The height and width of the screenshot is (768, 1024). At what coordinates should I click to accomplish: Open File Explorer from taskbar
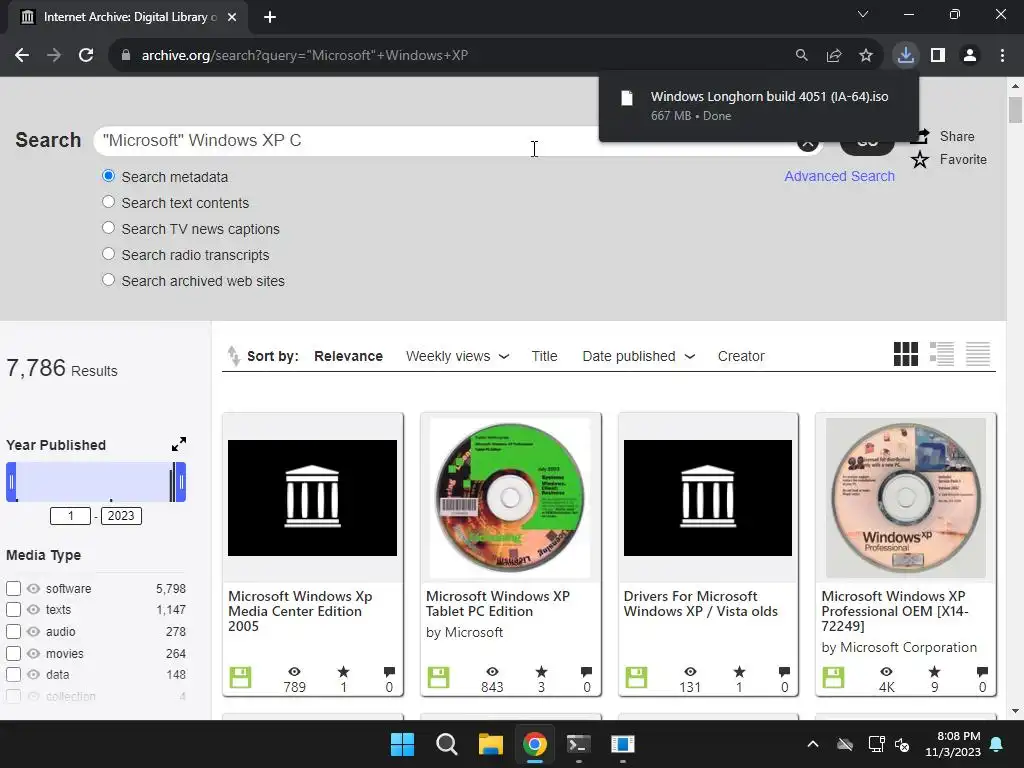[x=490, y=744]
